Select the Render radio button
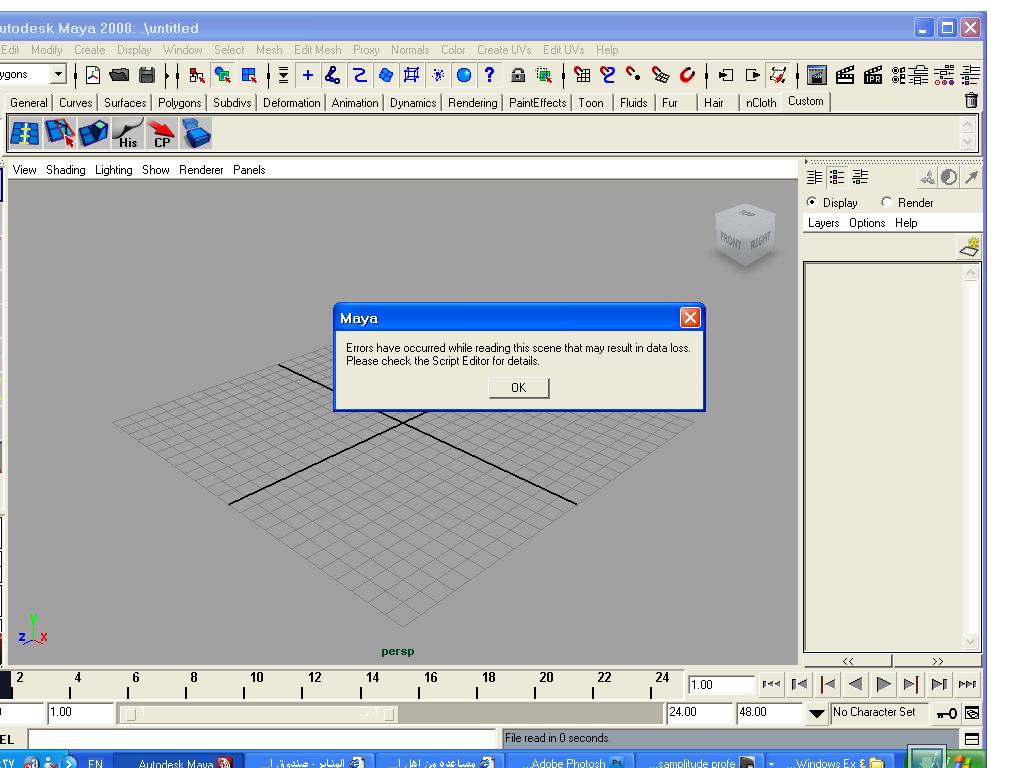Viewport: 1024px width, 768px height. 886,202
